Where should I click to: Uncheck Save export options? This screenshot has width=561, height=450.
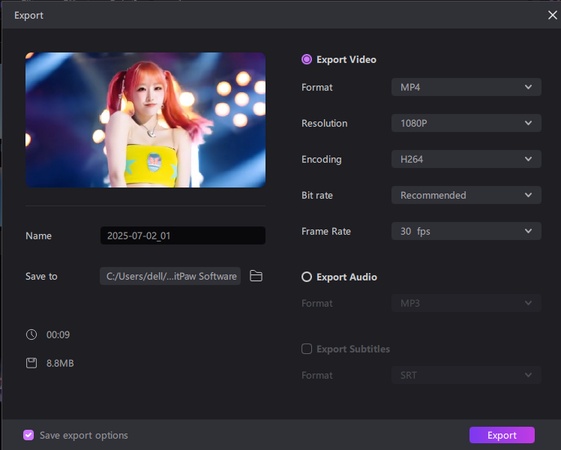(29, 435)
